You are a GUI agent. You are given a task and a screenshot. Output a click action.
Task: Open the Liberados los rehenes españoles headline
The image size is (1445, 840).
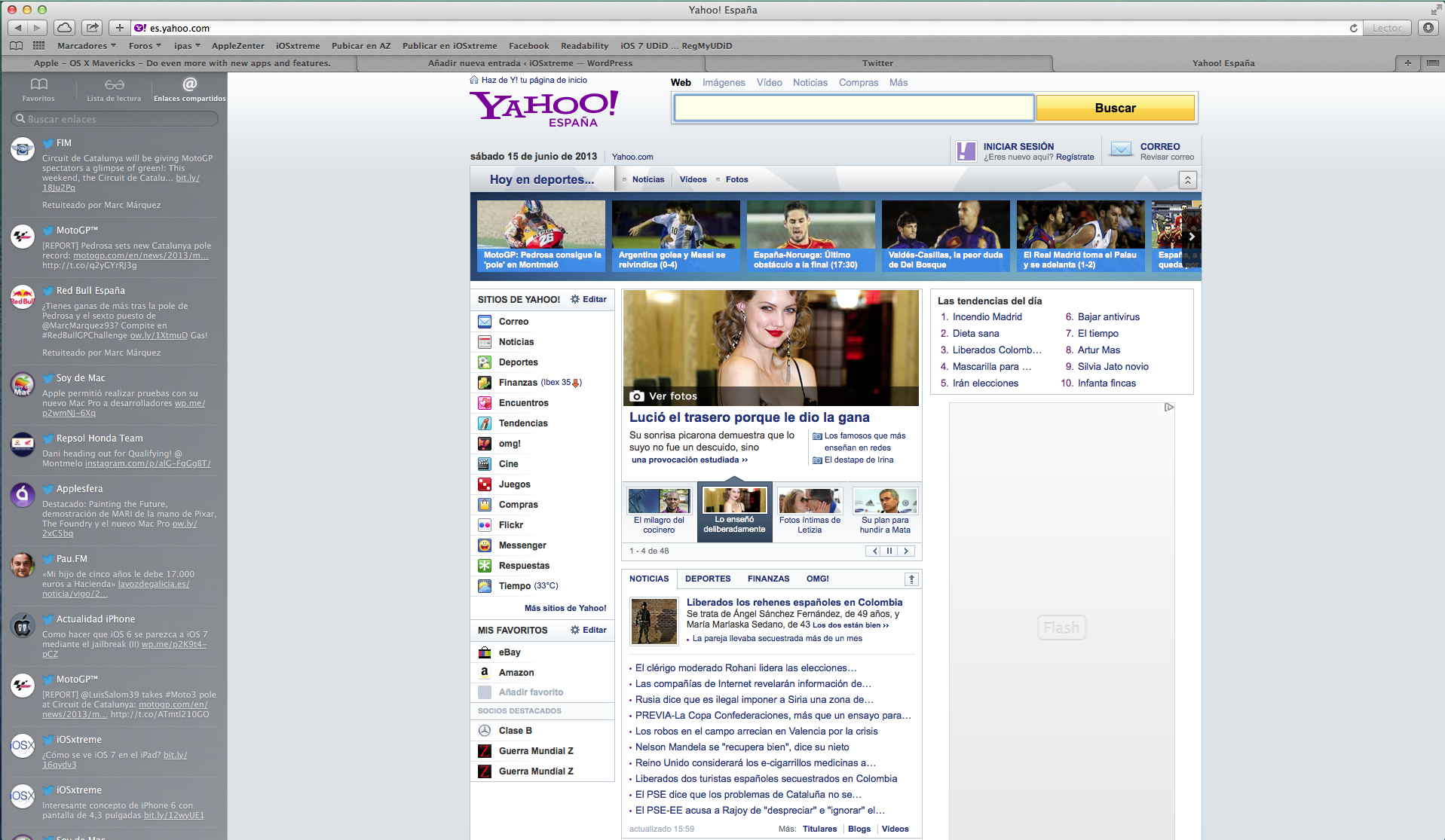point(794,603)
